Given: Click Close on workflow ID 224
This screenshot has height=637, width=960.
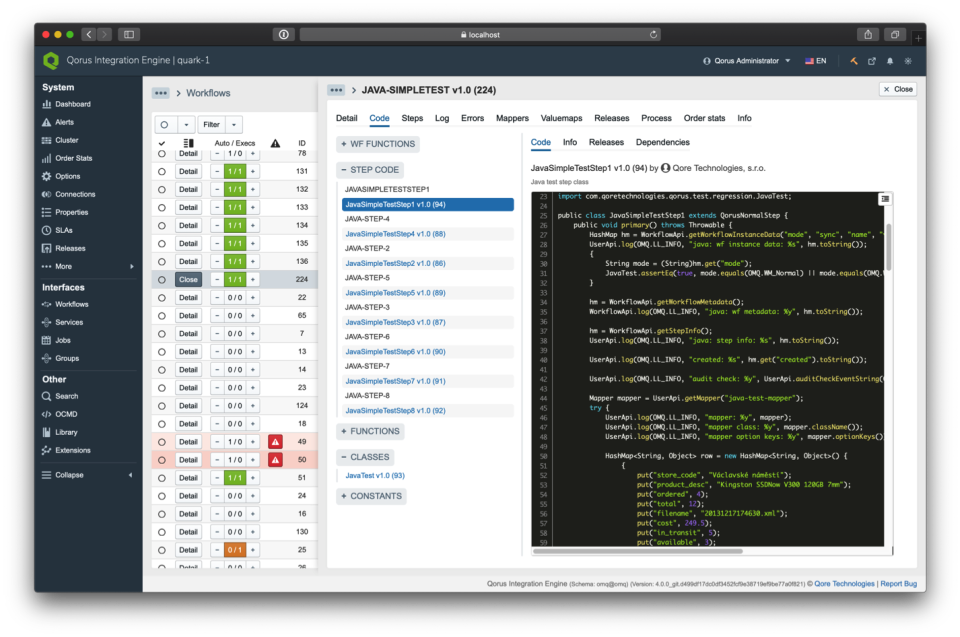Looking at the screenshot, I should click(x=187, y=279).
